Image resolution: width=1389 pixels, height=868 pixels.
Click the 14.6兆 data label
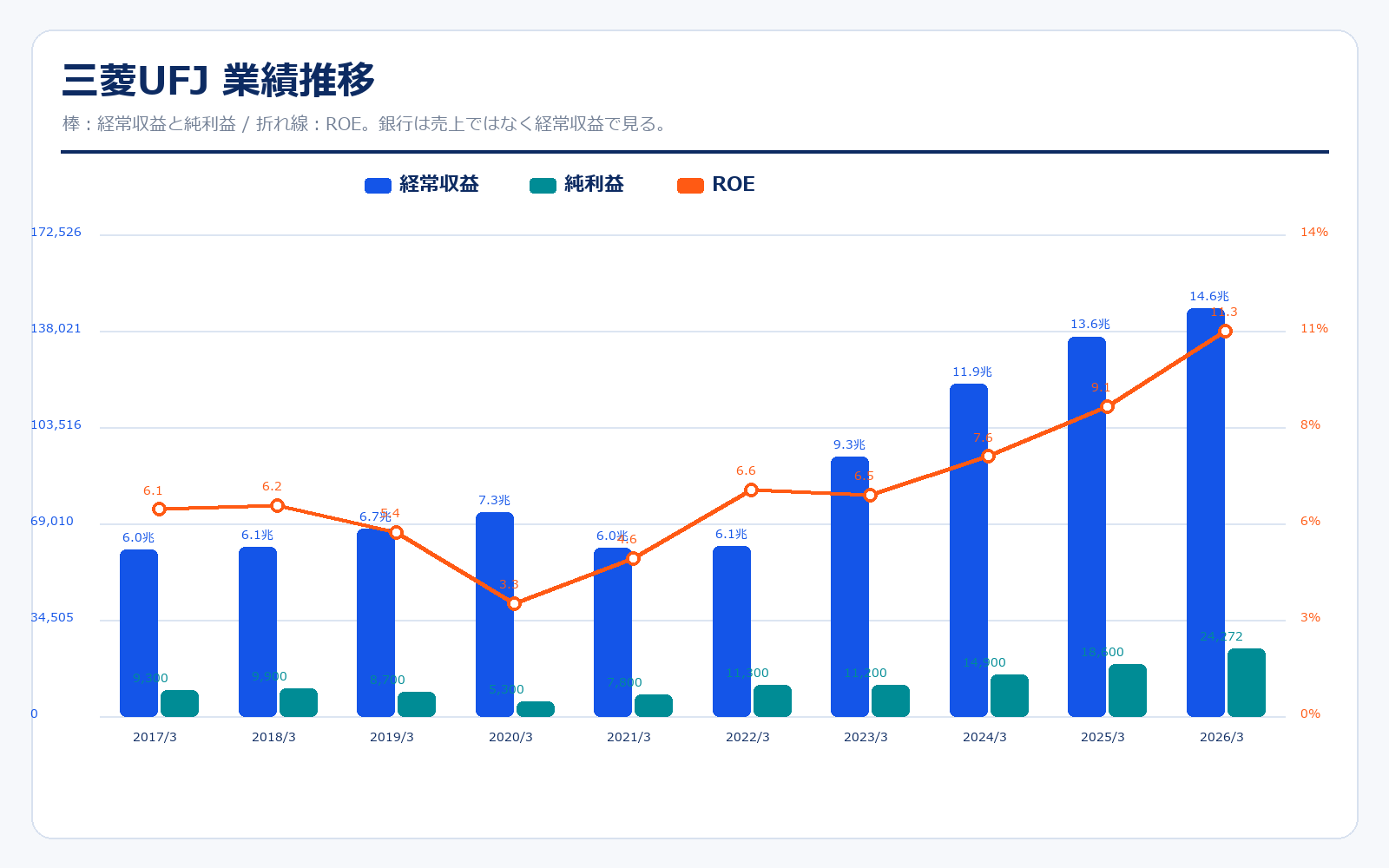pos(1209,297)
